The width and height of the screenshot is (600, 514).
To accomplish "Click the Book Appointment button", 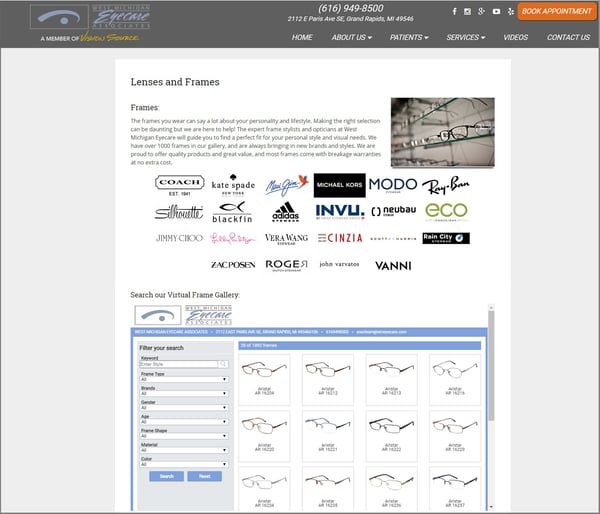I will [x=557, y=11].
